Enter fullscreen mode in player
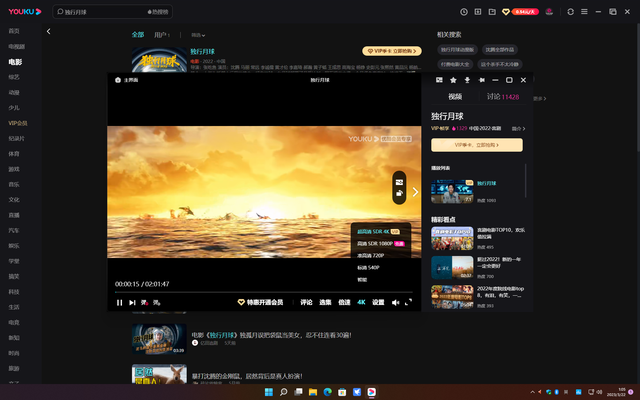 coord(408,302)
